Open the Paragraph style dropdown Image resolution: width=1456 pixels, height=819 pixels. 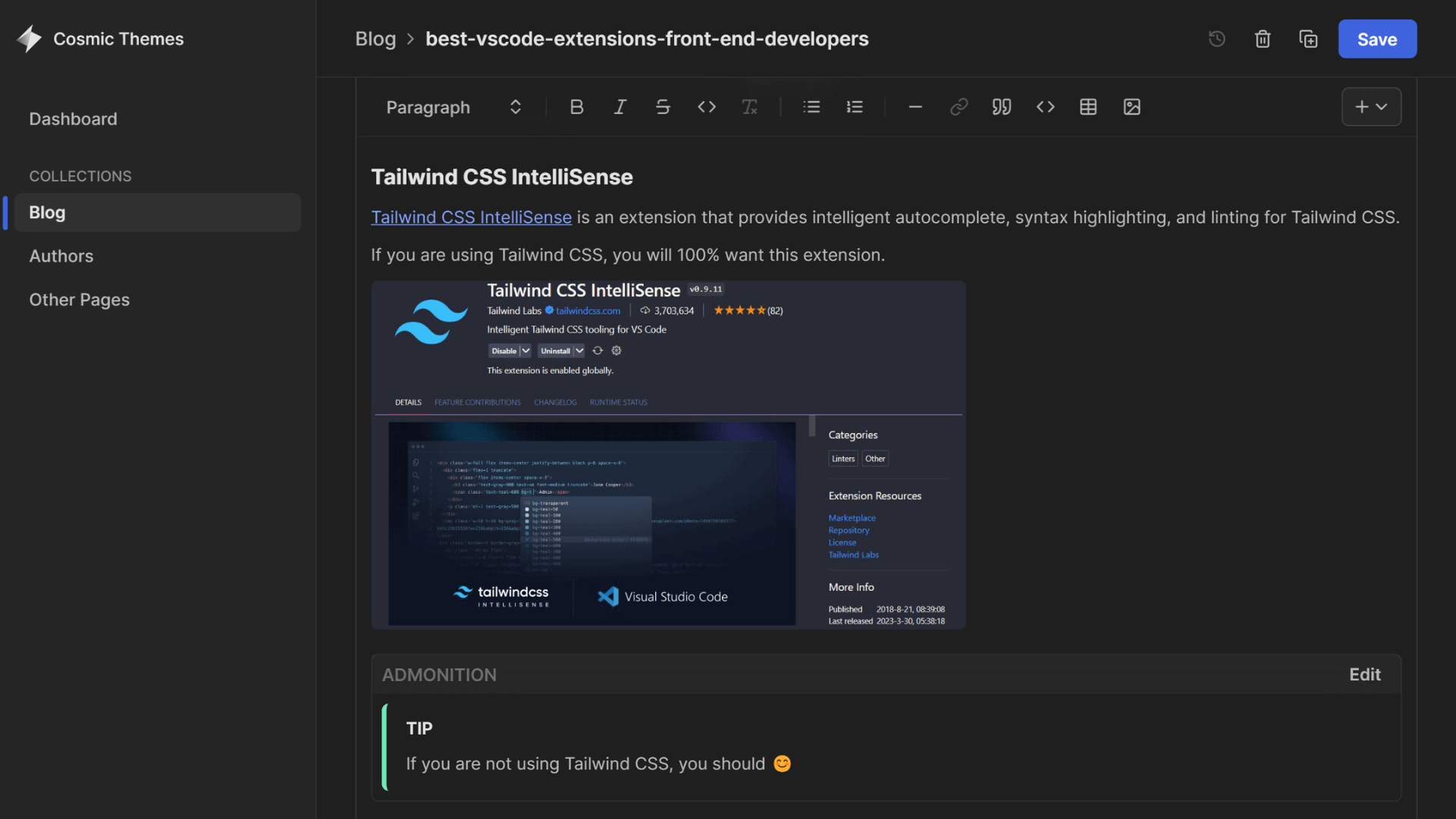point(453,107)
